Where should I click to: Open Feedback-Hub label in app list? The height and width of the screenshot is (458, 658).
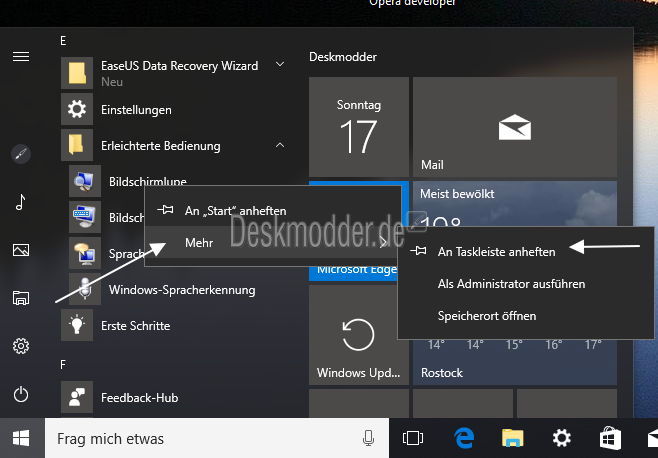139,398
